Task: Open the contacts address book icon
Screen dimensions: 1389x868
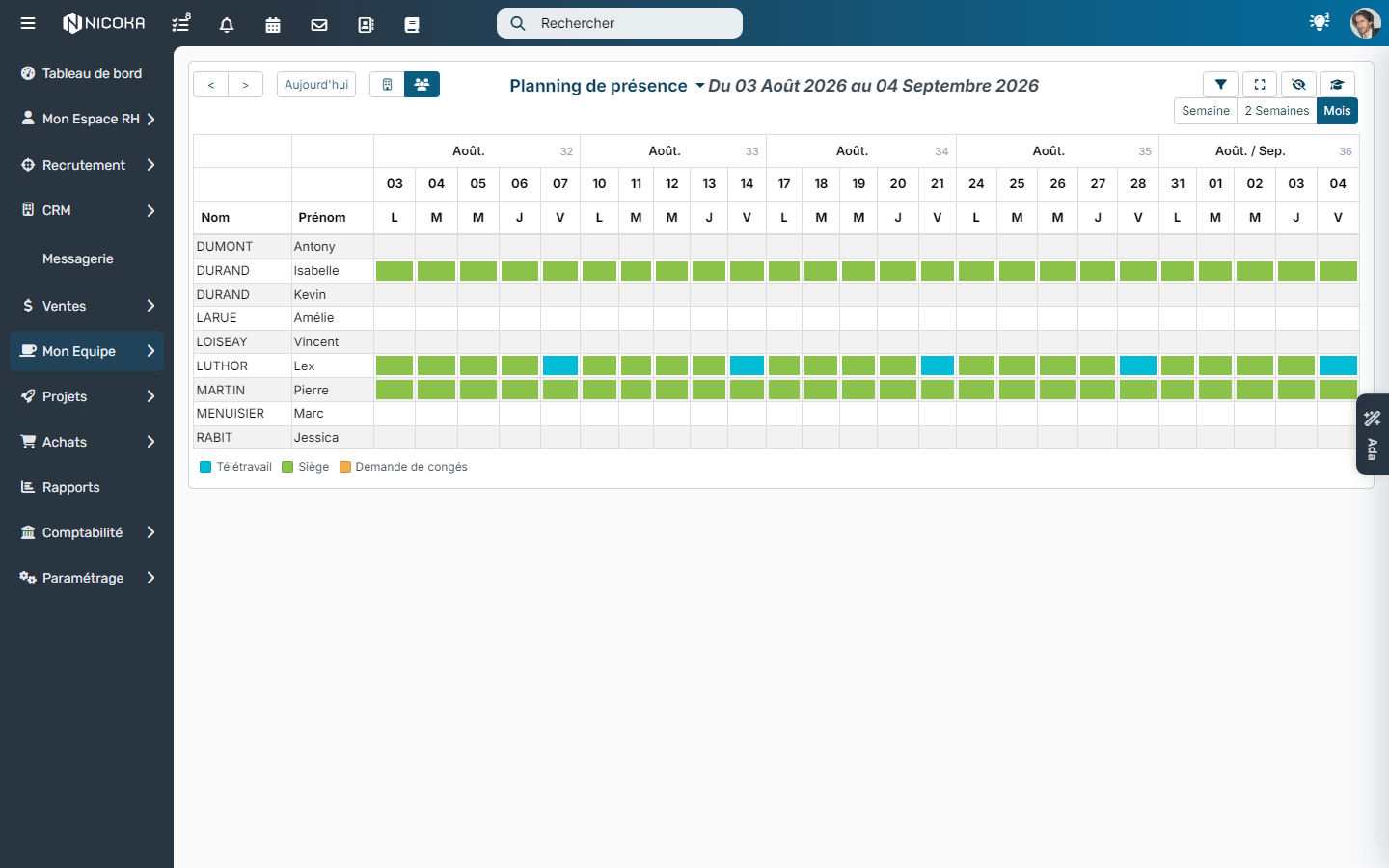Action: [366, 24]
